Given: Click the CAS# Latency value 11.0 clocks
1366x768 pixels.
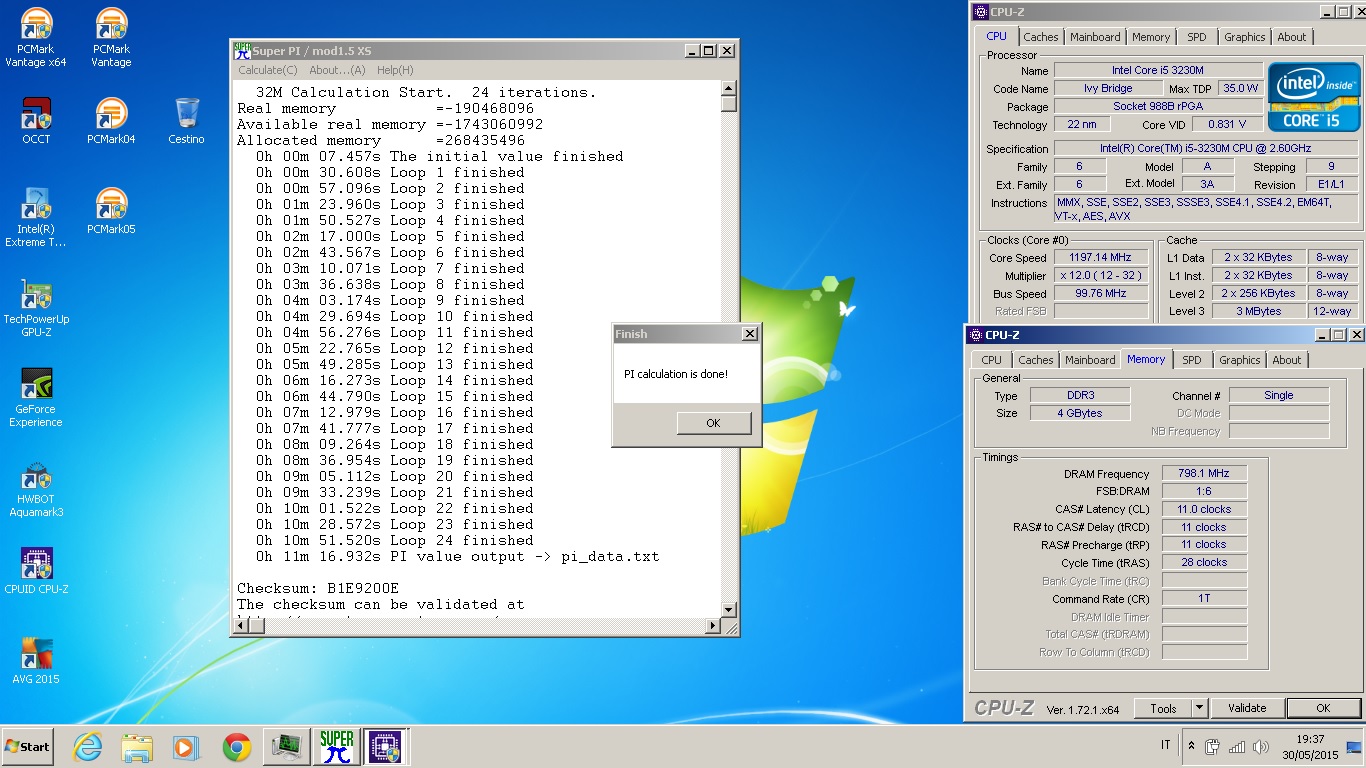Looking at the screenshot, I should [1204, 509].
